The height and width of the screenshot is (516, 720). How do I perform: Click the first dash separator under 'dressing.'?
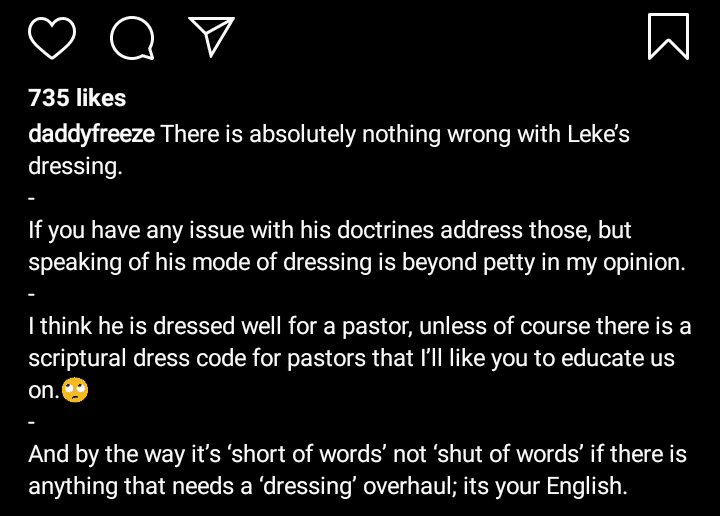pos(31,198)
